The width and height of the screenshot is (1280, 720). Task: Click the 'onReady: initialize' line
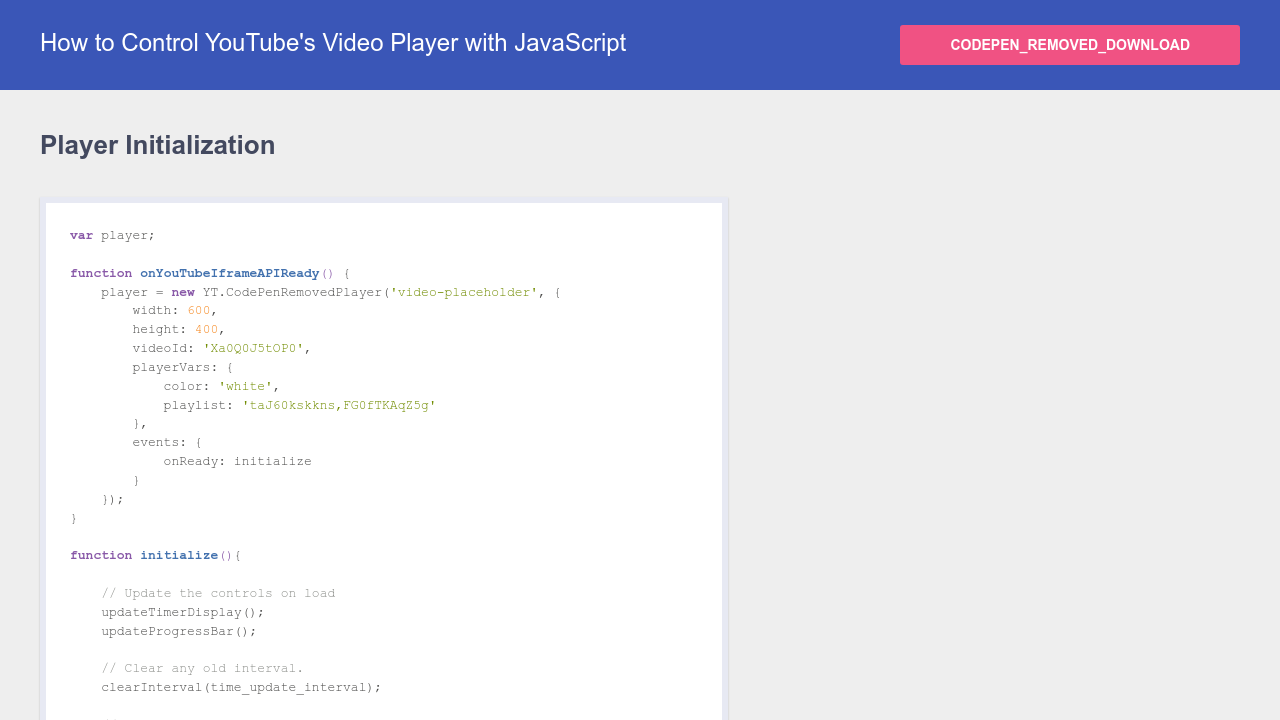[x=238, y=461]
